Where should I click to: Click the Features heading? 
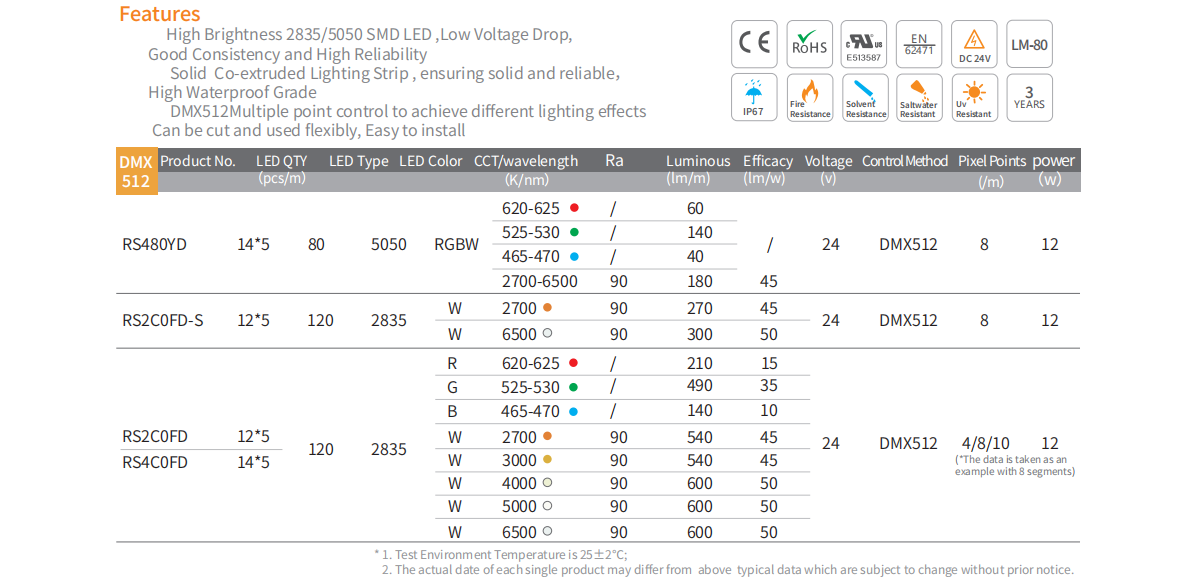(x=160, y=14)
